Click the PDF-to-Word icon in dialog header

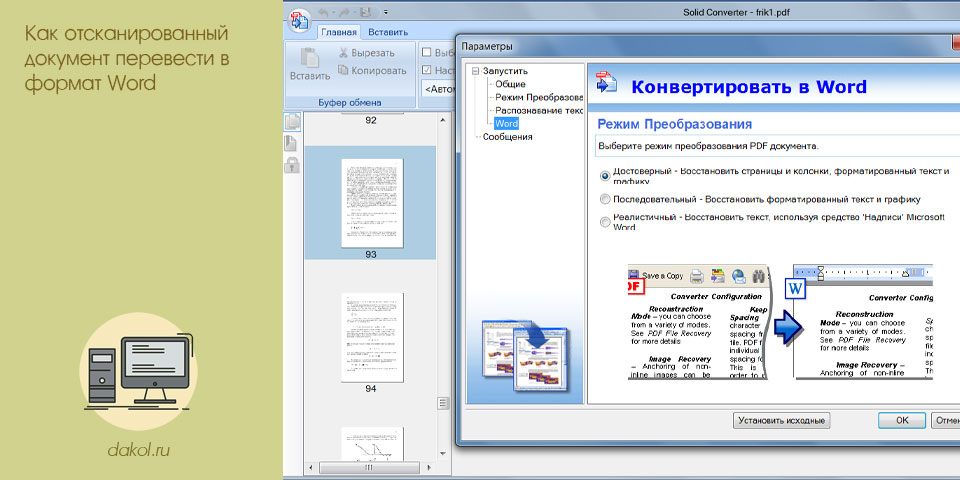click(606, 85)
